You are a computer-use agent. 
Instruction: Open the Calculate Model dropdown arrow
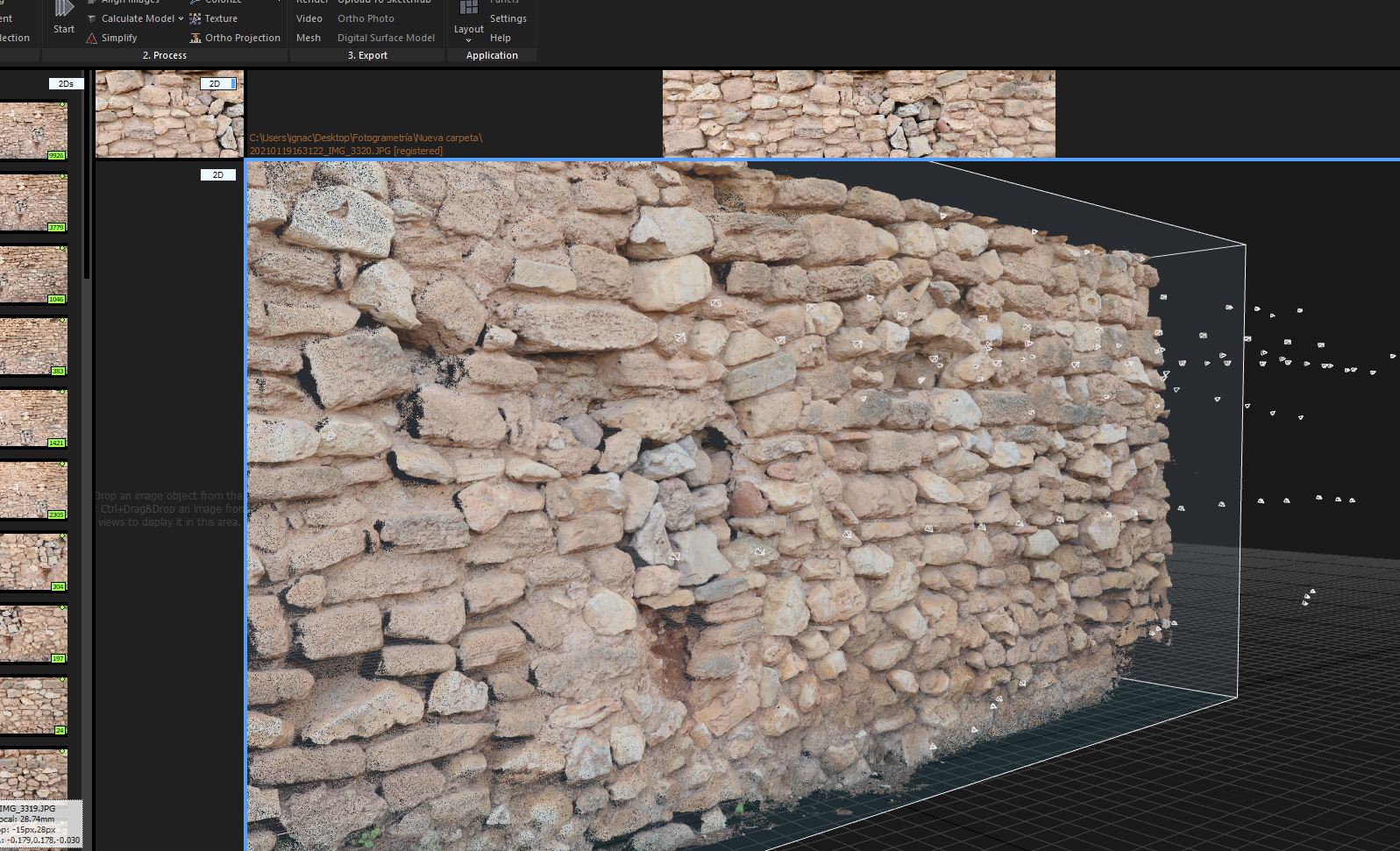pyautogui.click(x=181, y=18)
